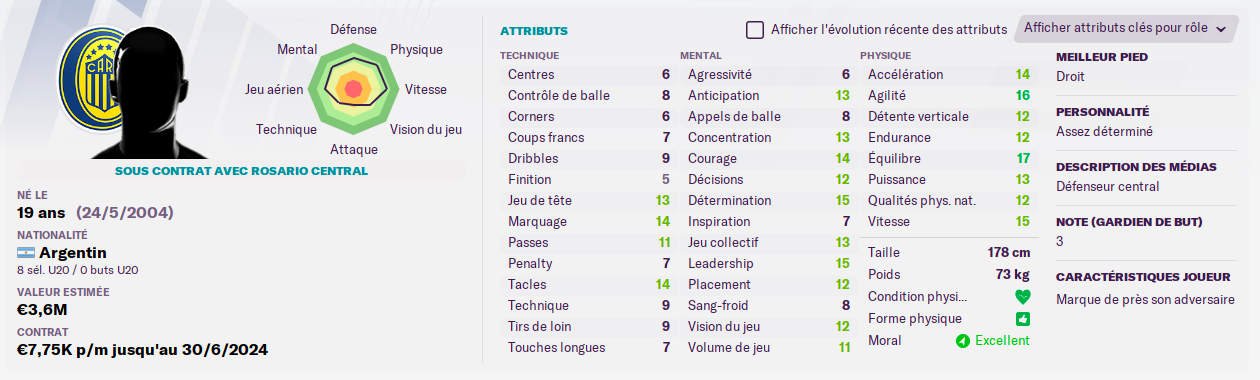Click the SOUS CONTRAT AVEC ROSARIO CENTRAL link
The height and width of the screenshot is (380, 1260).
pyautogui.click(x=242, y=171)
